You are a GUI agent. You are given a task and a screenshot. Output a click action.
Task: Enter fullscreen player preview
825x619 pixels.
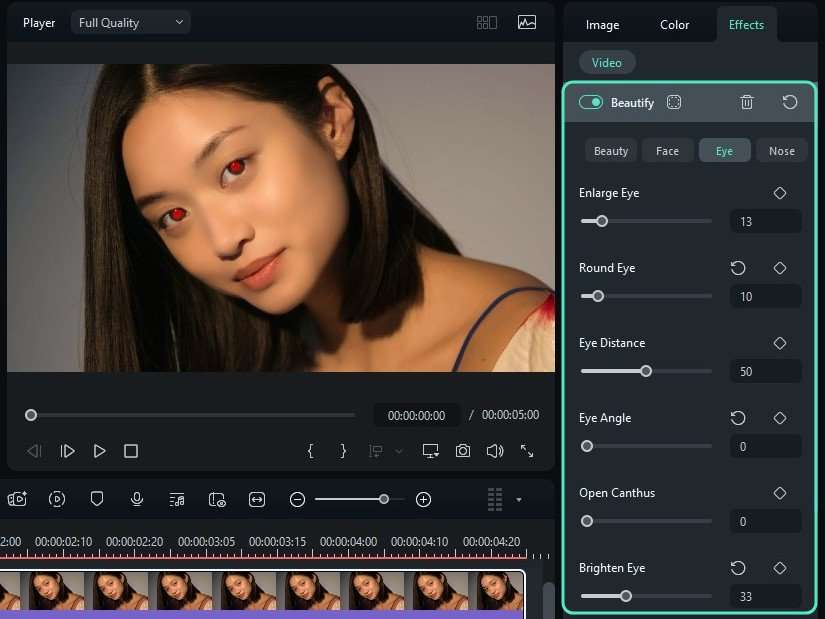point(527,451)
